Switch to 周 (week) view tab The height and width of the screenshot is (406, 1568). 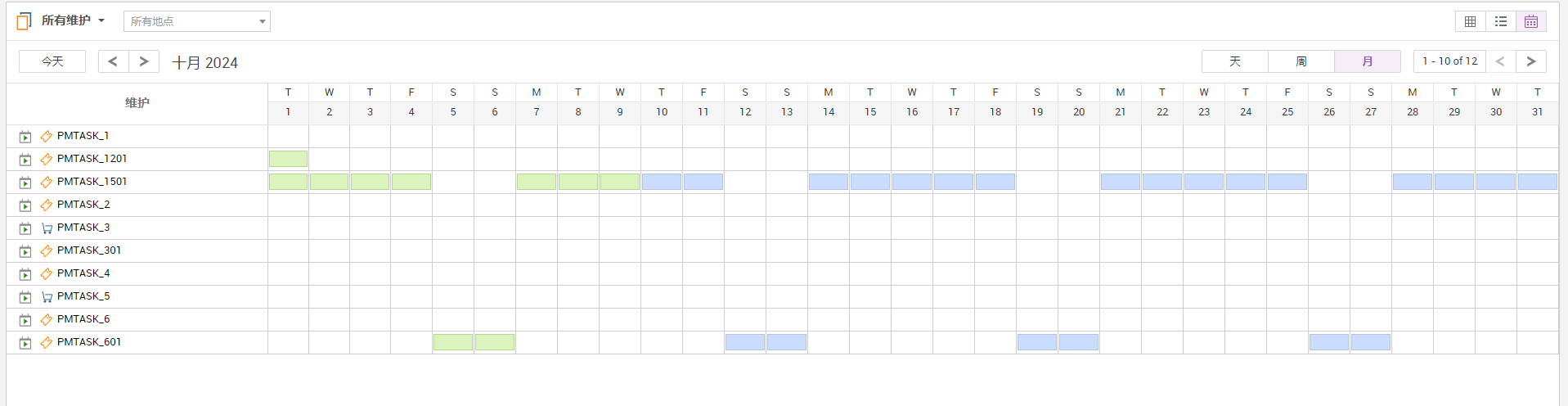pyautogui.click(x=1301, y=61)
